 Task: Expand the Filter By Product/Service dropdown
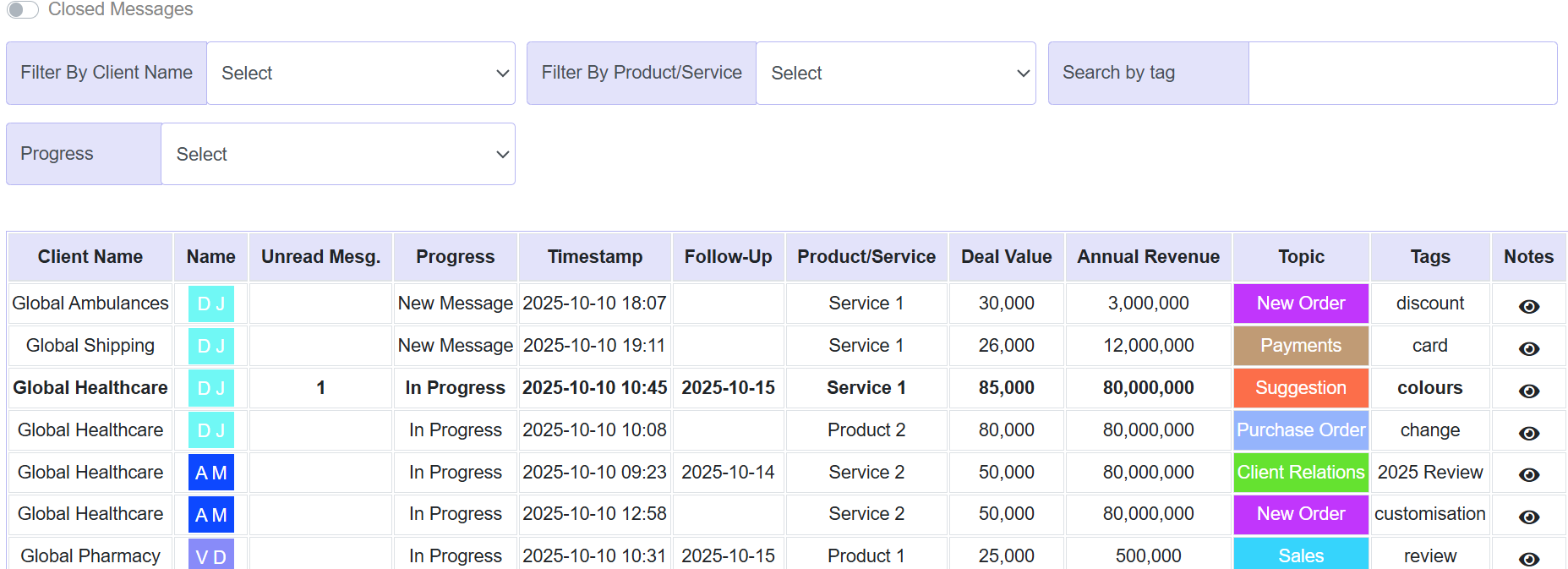pos(895,74)
